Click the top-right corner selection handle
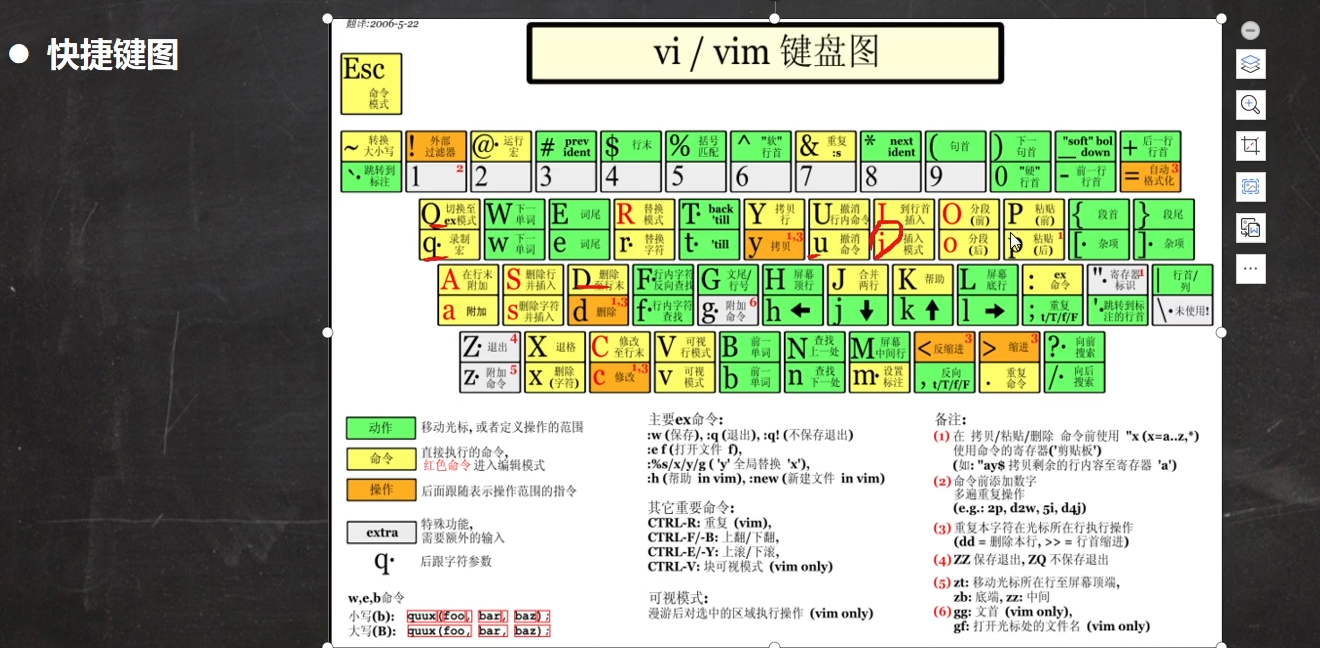 (1221, 18)
